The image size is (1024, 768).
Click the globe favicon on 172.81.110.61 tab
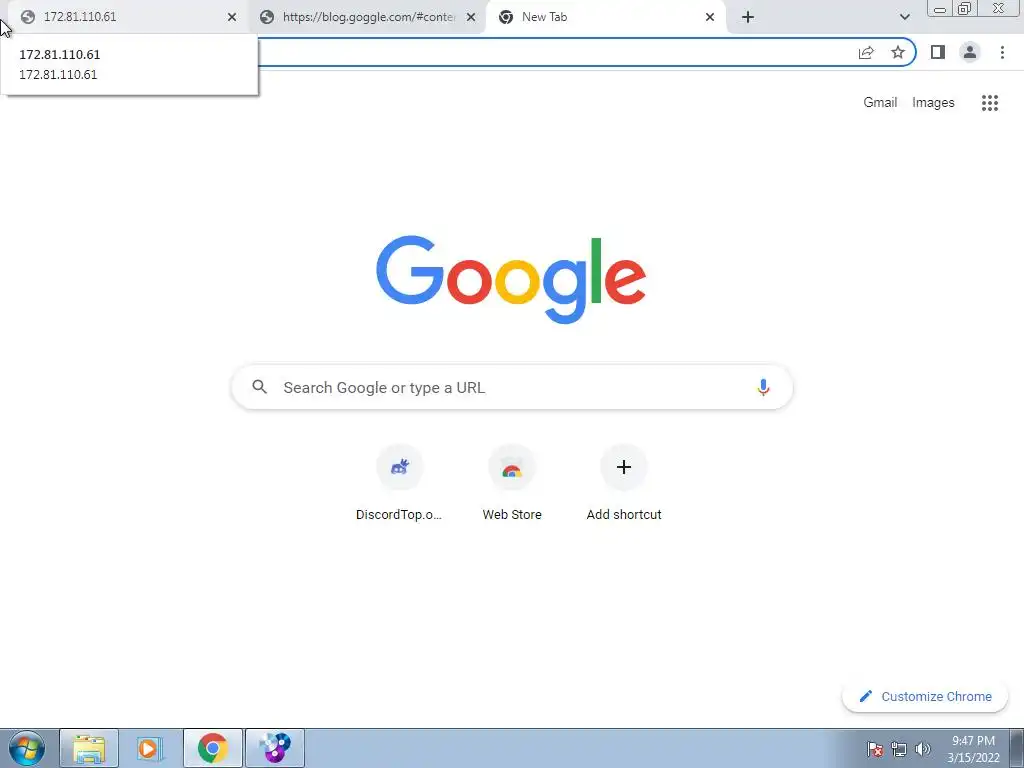coord(27,17)
